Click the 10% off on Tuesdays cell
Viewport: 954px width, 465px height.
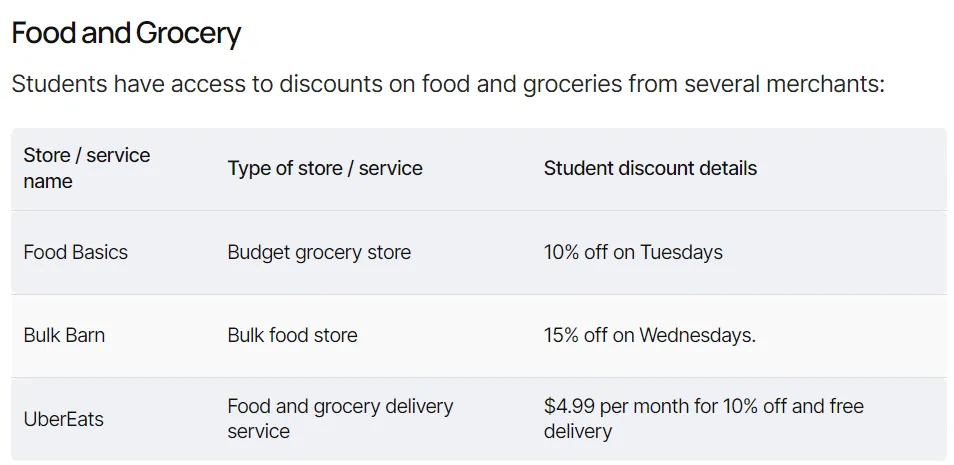633,252
